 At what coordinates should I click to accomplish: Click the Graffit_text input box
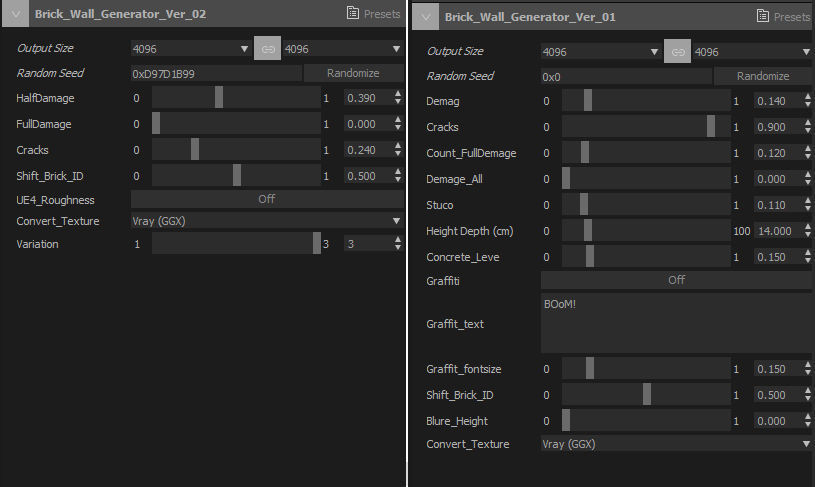click(676, 323)
